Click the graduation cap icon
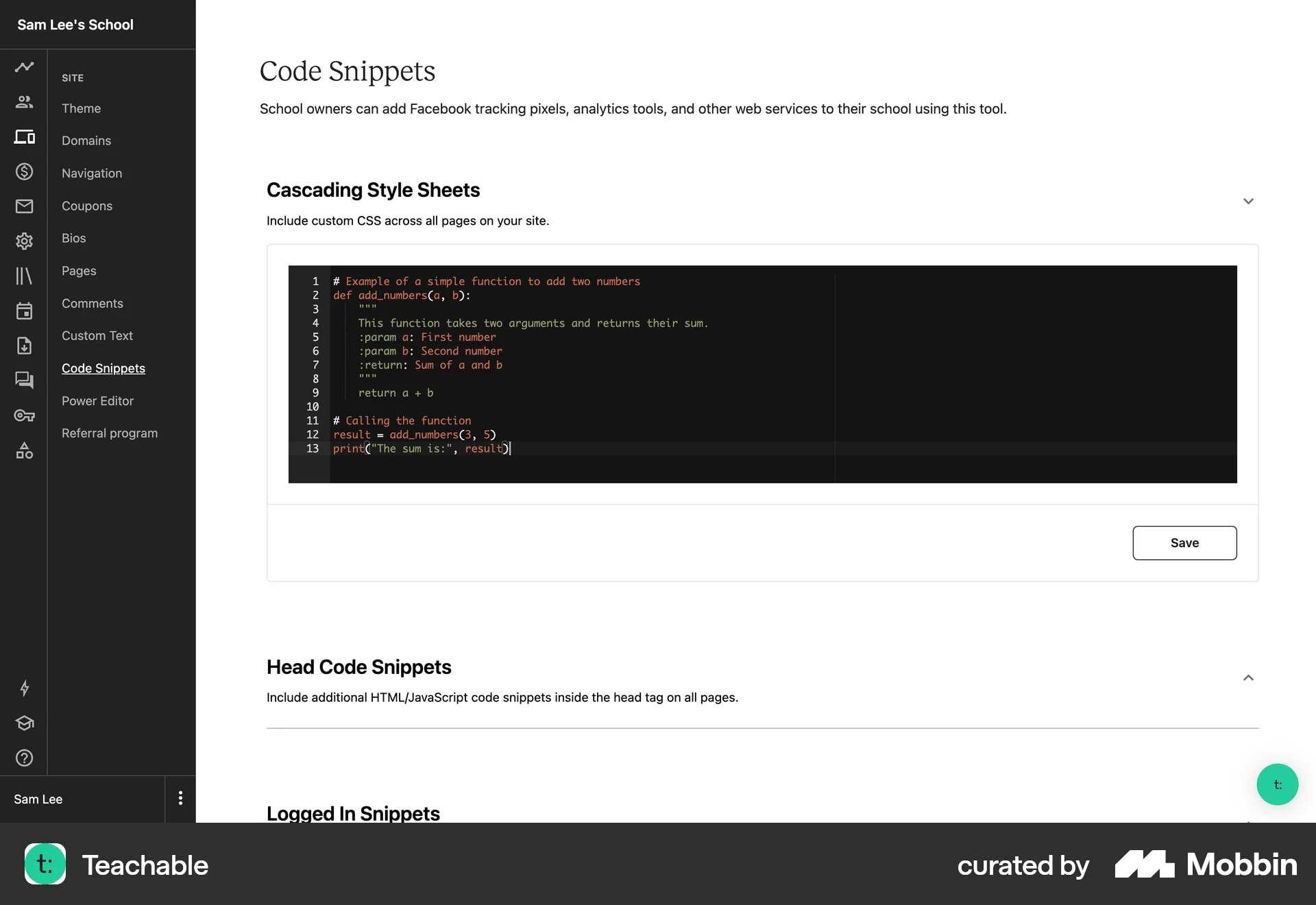 pyautogui.click(x=25, y=723)
